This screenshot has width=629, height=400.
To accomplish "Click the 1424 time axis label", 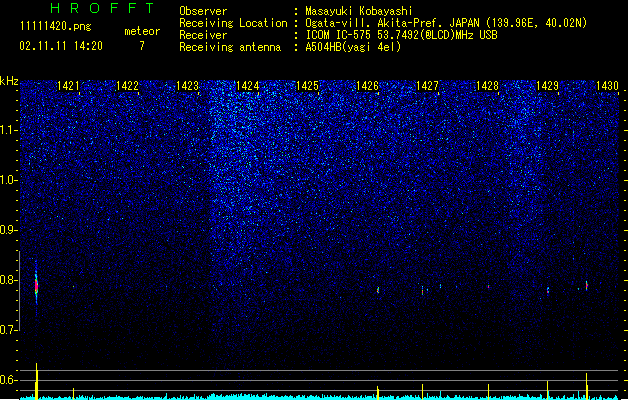I will pyautogui.click(x=248, y=86).
